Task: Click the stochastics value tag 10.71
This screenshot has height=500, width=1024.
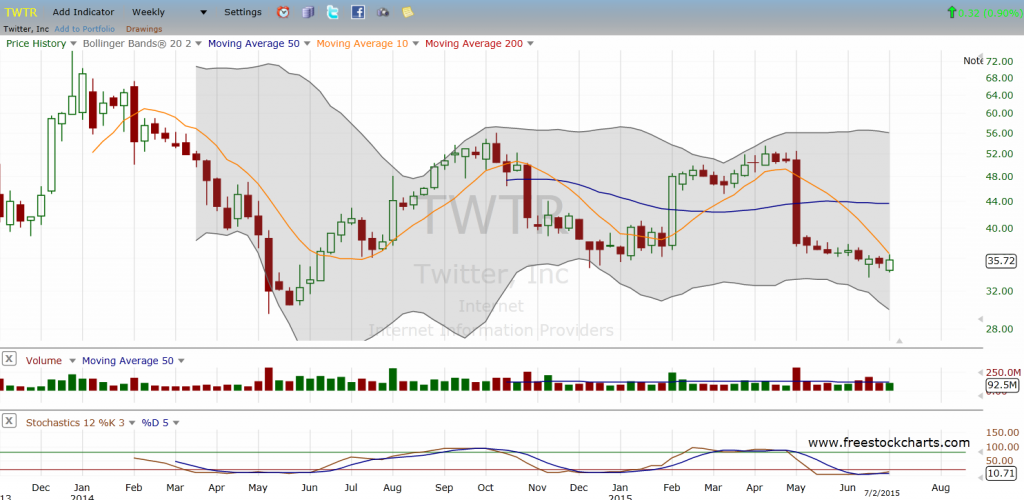Action: pyautogui.click(x=1000, y=473)
